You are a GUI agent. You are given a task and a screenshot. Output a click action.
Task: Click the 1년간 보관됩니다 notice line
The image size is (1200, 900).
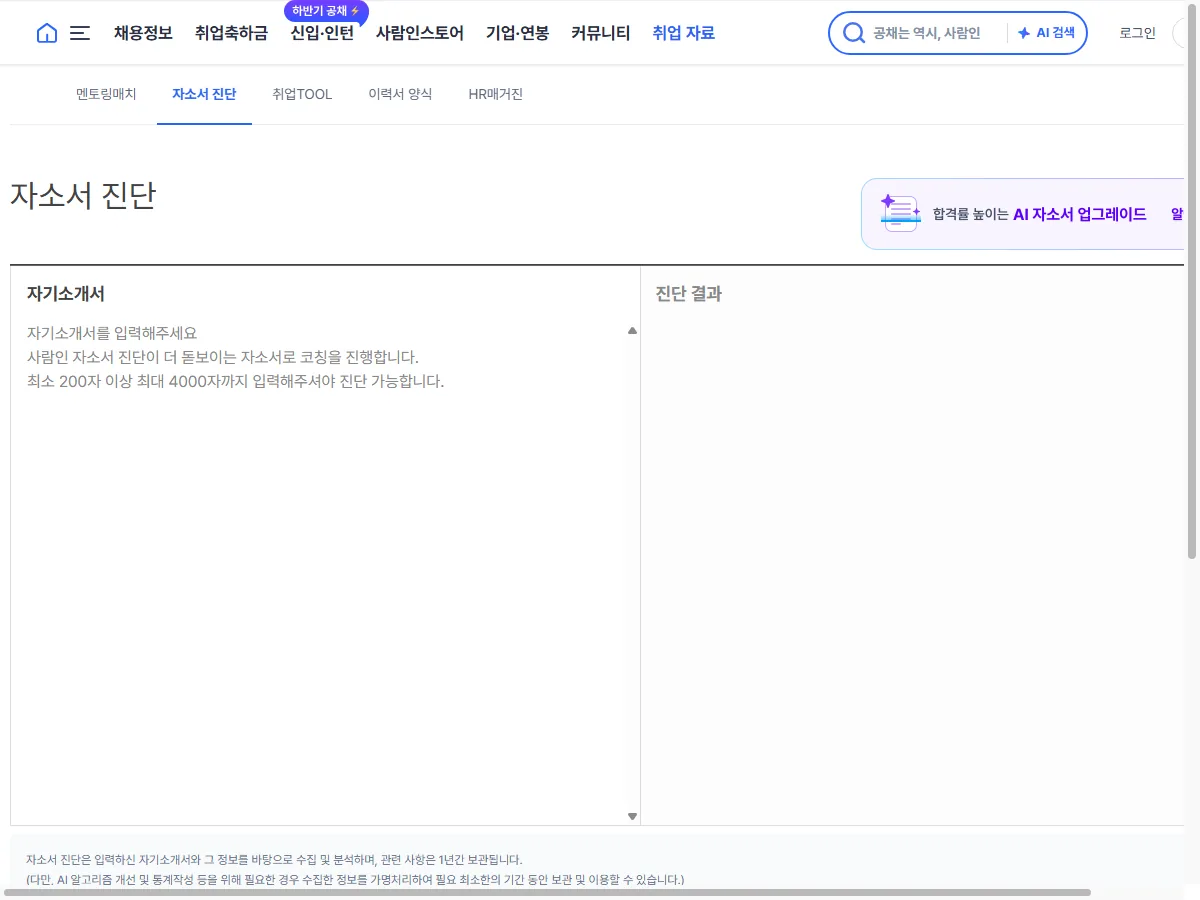click(x=274, y=860)
